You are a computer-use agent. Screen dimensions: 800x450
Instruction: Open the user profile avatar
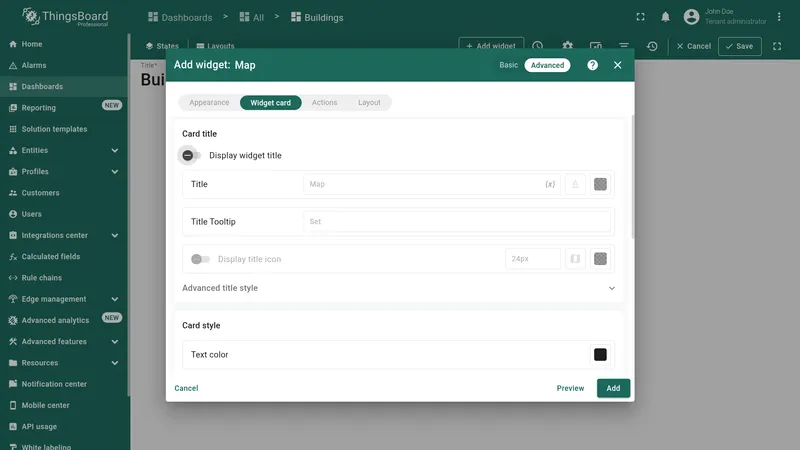point(691,17)
